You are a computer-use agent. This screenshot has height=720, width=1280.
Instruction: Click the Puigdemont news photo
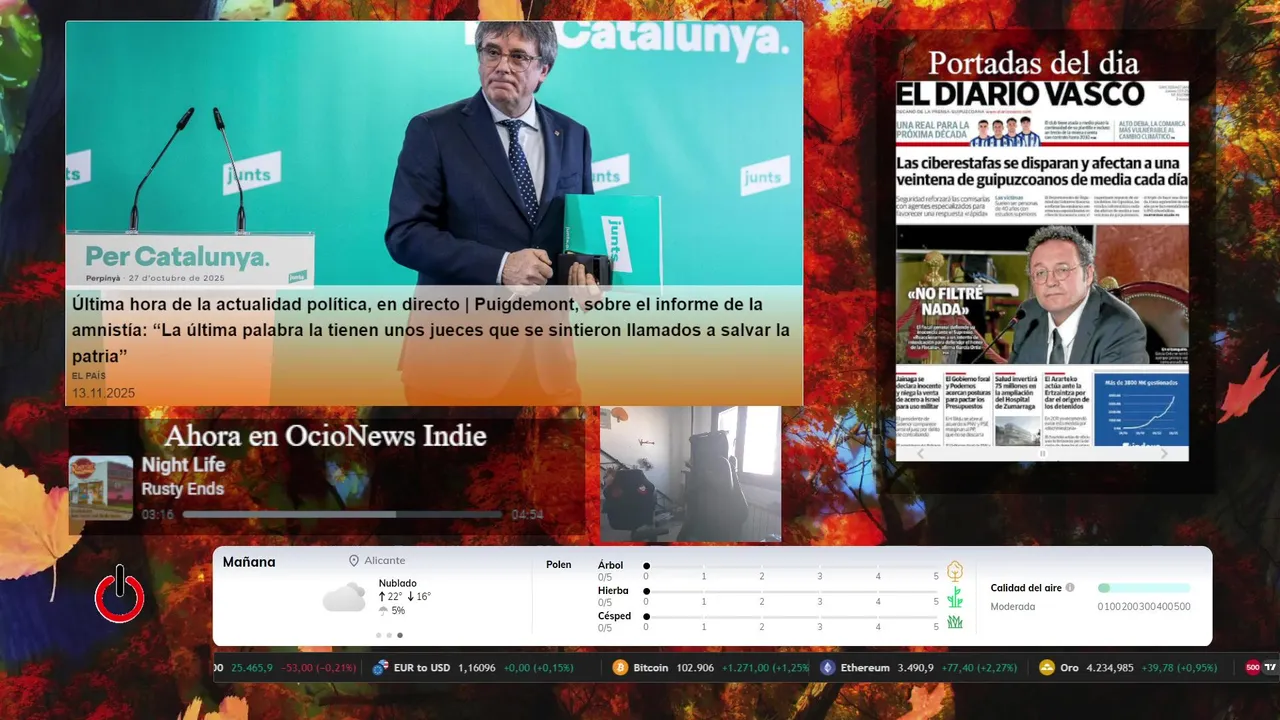point(434,155)
